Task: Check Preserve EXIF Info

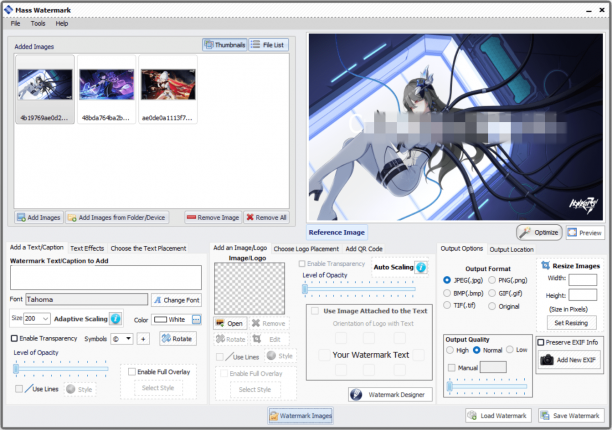Action: tap(541, 342)
